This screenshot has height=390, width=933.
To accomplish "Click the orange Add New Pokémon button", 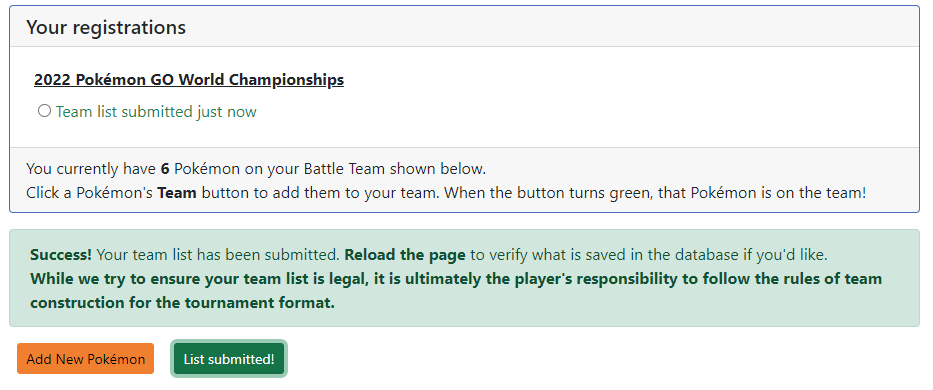I will pos(86,359).
